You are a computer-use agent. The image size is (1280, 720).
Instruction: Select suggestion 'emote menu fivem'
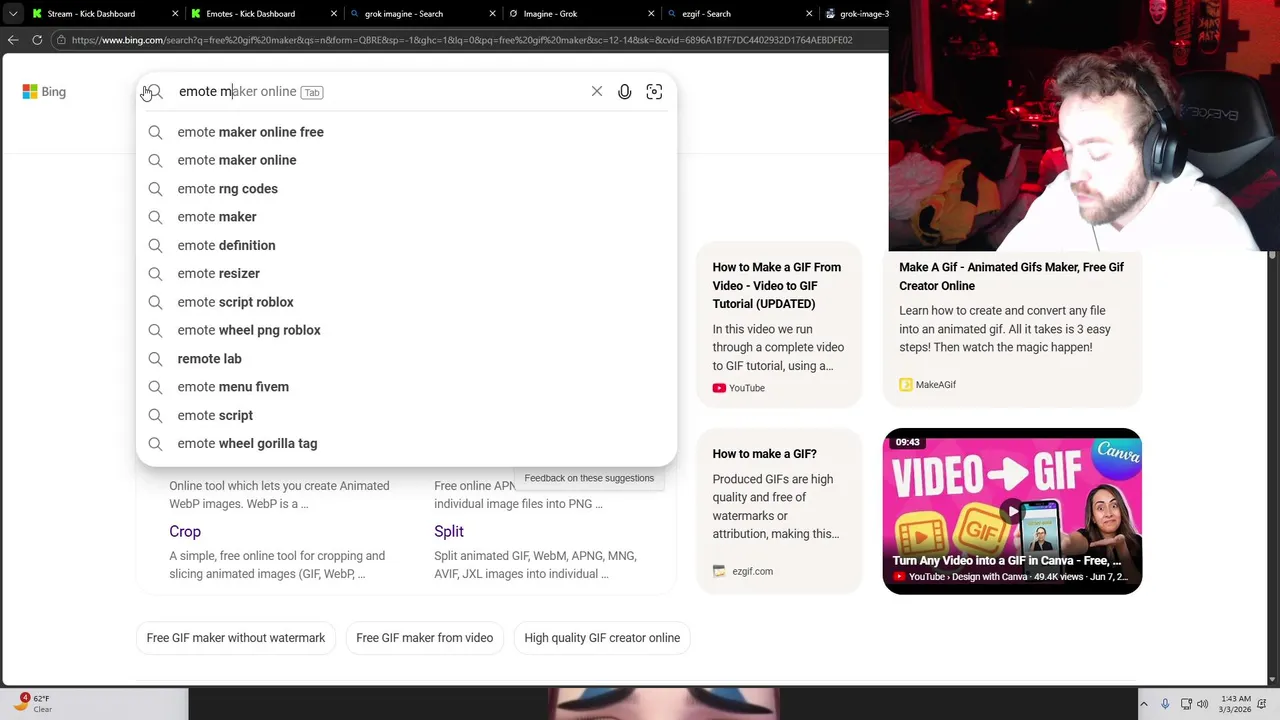pyautogui.click(x=406, y=387)
